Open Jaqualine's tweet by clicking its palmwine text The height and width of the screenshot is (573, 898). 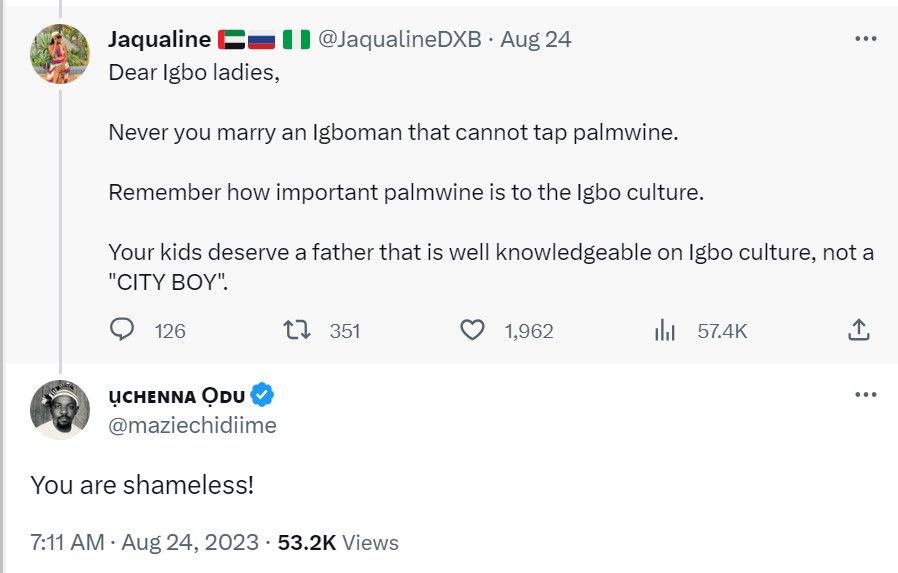point(392,132)
